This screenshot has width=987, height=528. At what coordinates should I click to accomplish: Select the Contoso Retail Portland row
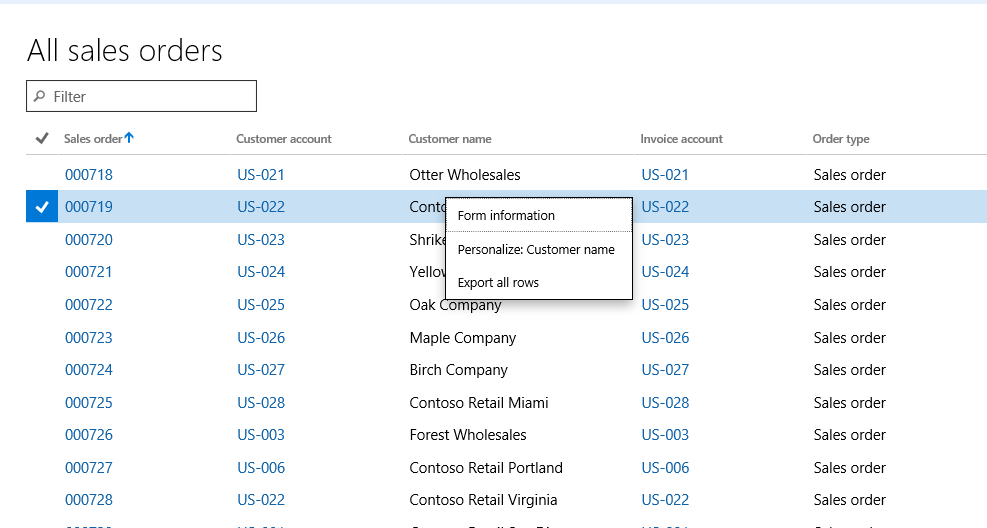486,468
